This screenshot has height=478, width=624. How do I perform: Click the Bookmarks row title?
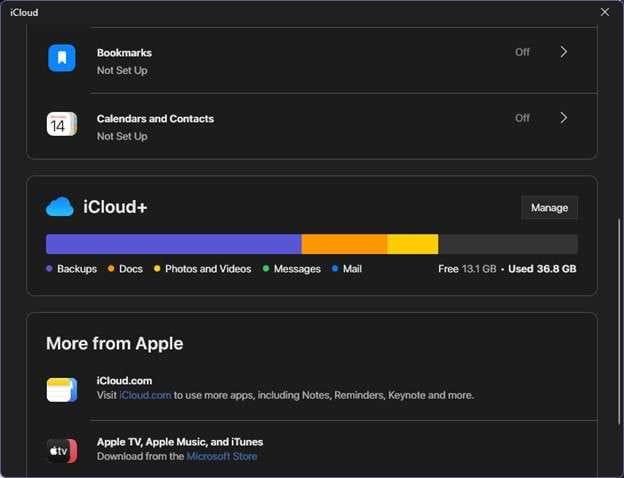[124, 53]
